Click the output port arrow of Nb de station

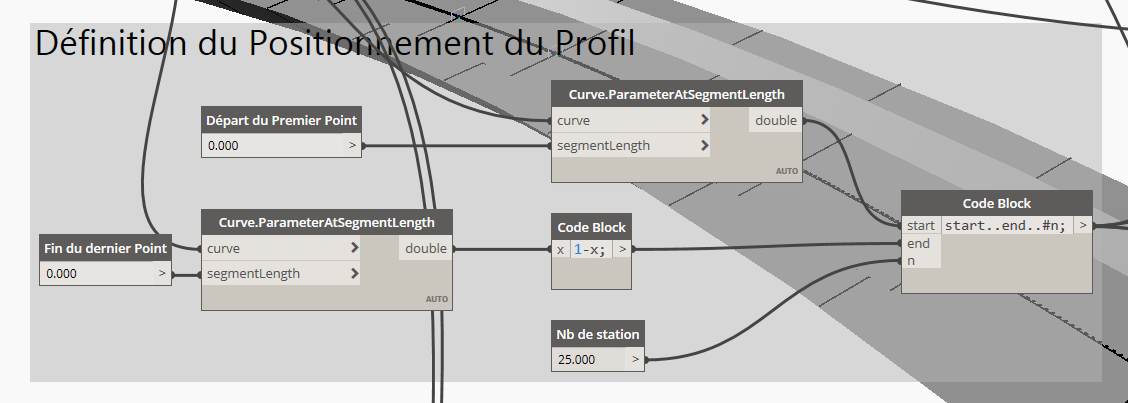pos(634,358)
